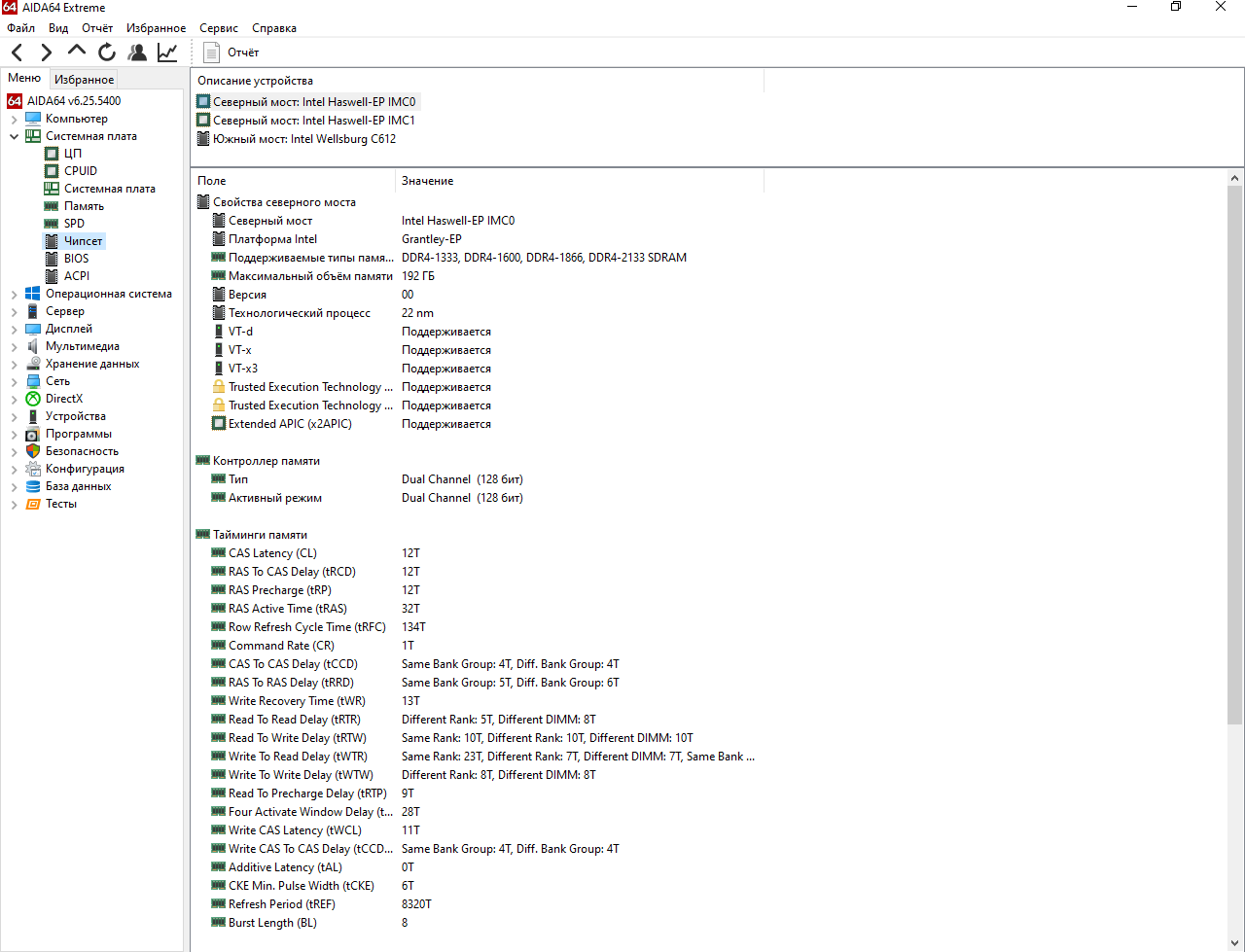Click the Дисплей icon
Viewport: 1245px width, 952px height.
tap(34, 329)
